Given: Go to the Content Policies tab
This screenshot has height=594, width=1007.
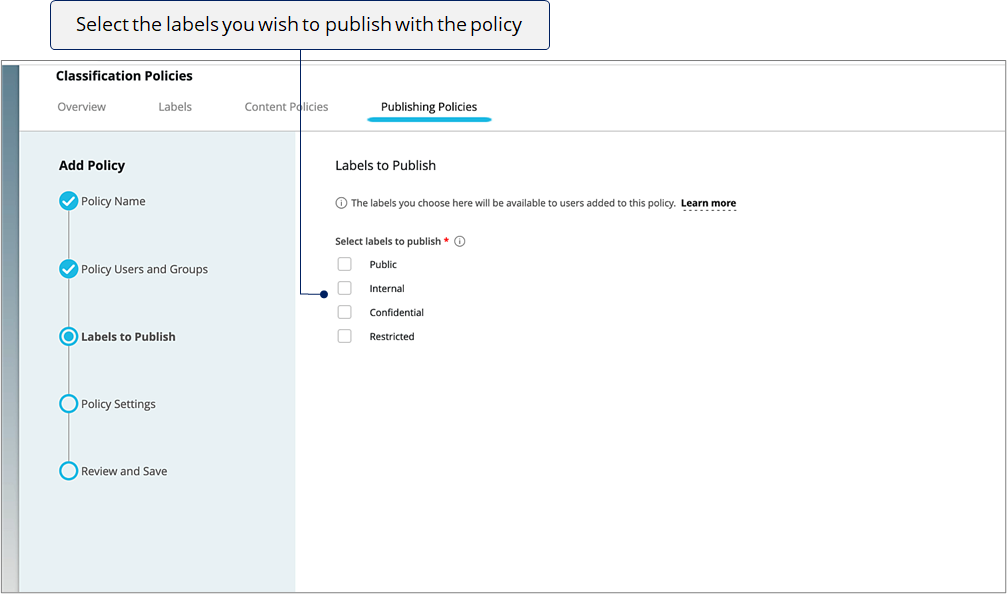Looking at the screenshot, I should pos(286,107).
